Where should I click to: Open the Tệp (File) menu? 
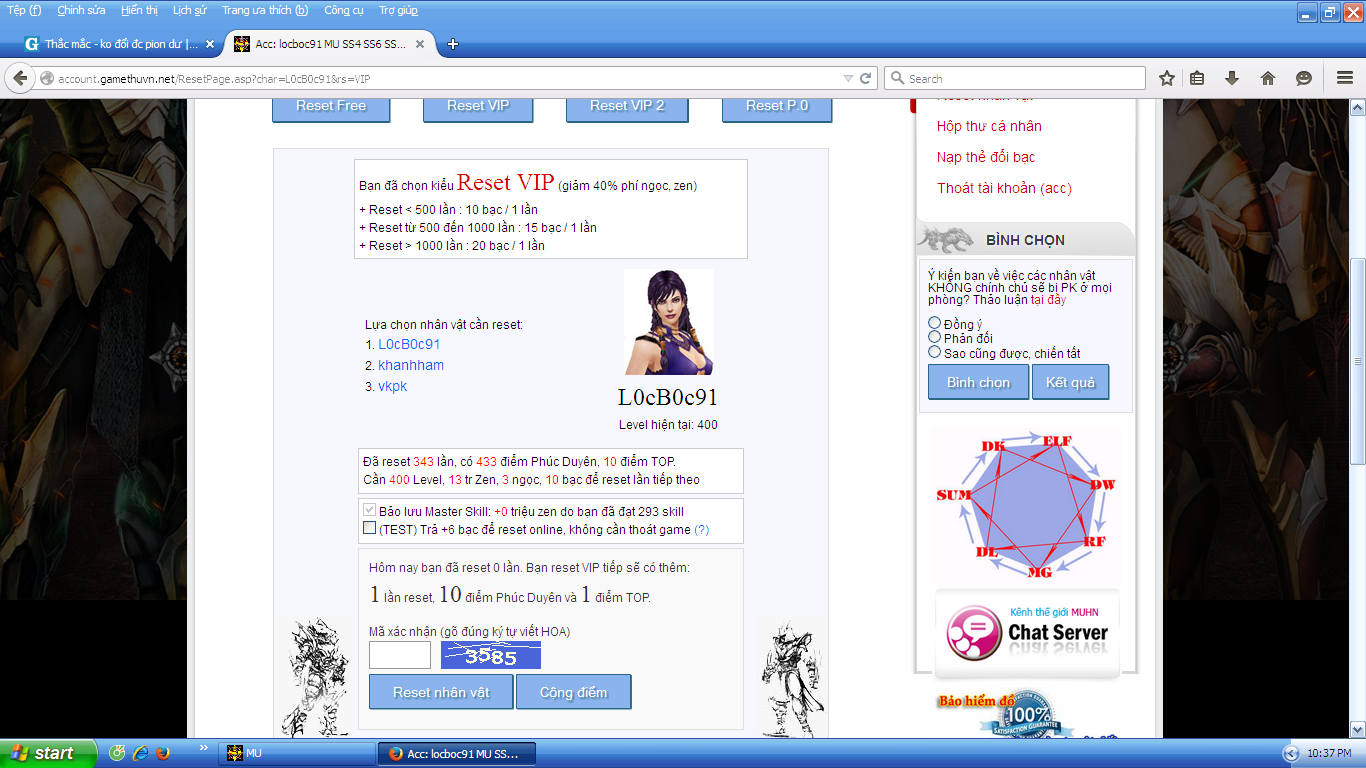tap(24, 10)
